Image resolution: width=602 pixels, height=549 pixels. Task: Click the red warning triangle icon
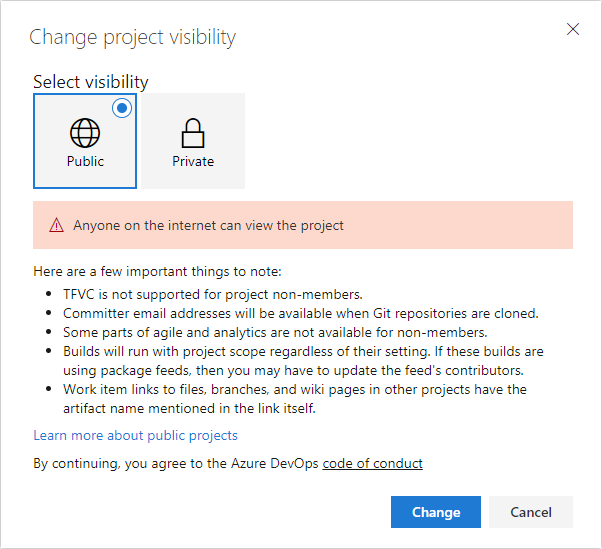[x=56, y=226]
